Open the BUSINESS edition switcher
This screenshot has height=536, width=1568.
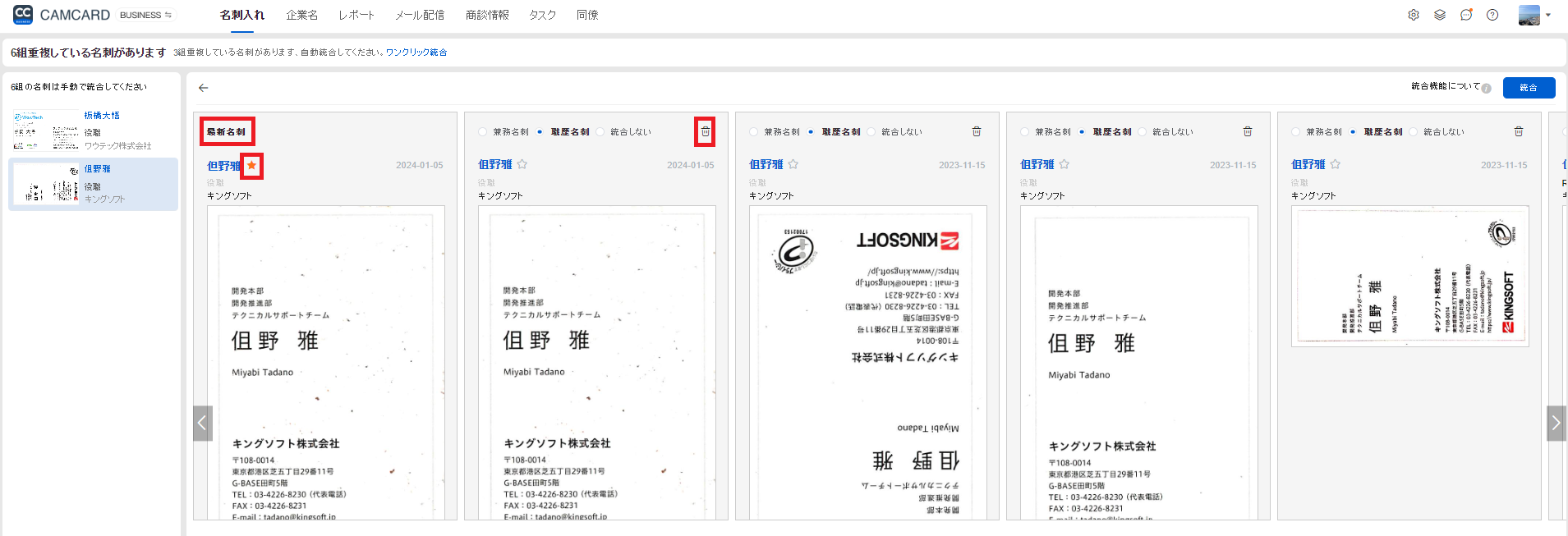pos(145,15)
